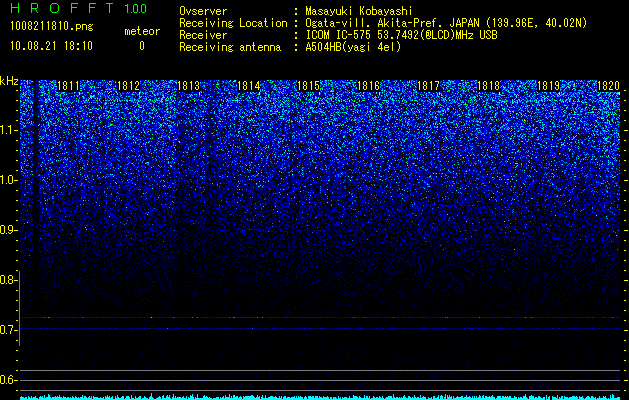Image resolution: width=629 pixels, height=400 pixels.
Task: Click the meteor count value 0
Action: coord(142,46)
